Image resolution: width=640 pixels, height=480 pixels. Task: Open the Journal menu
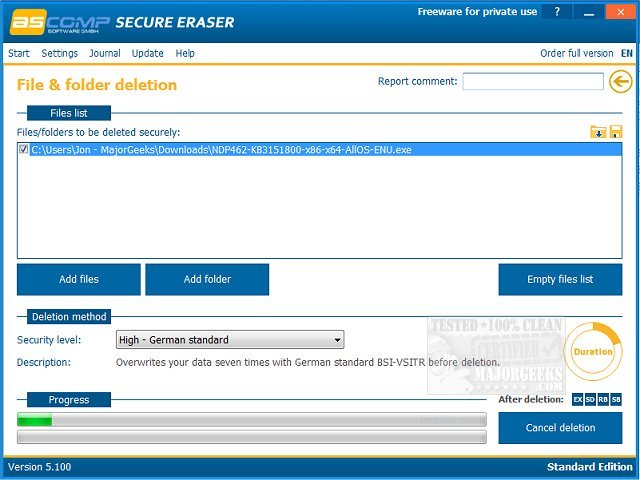tap(105, 53)
